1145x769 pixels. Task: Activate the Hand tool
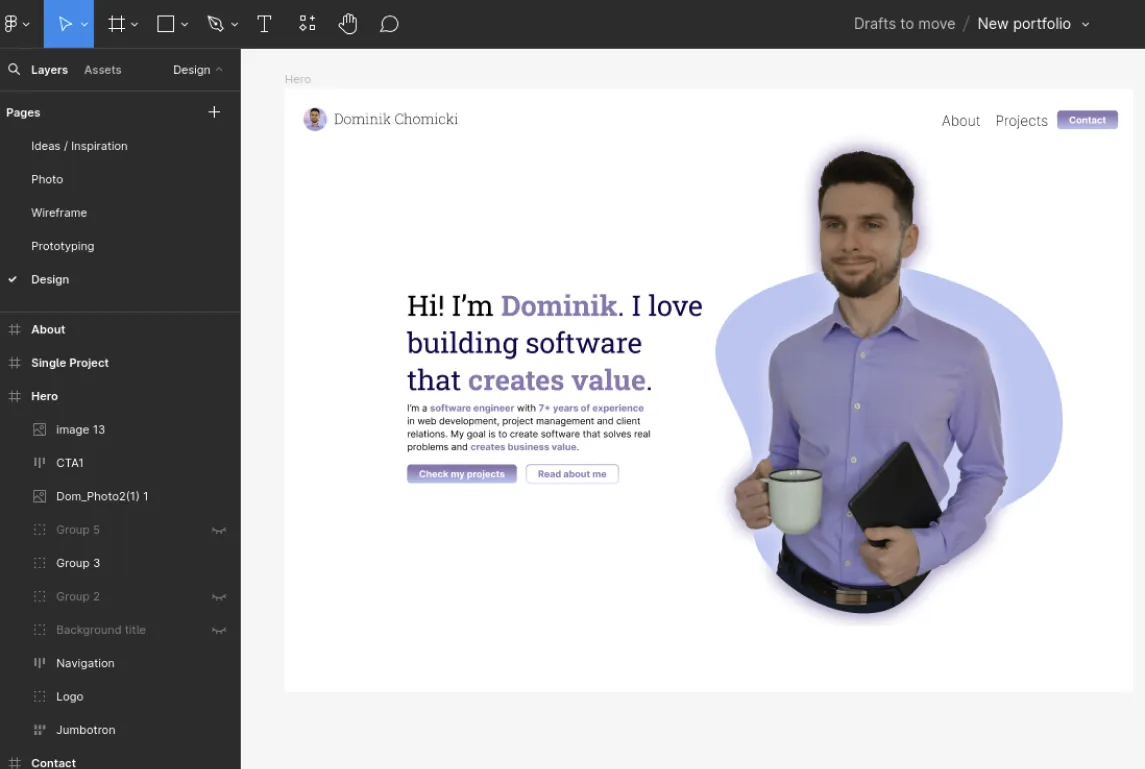pos(348,23)
